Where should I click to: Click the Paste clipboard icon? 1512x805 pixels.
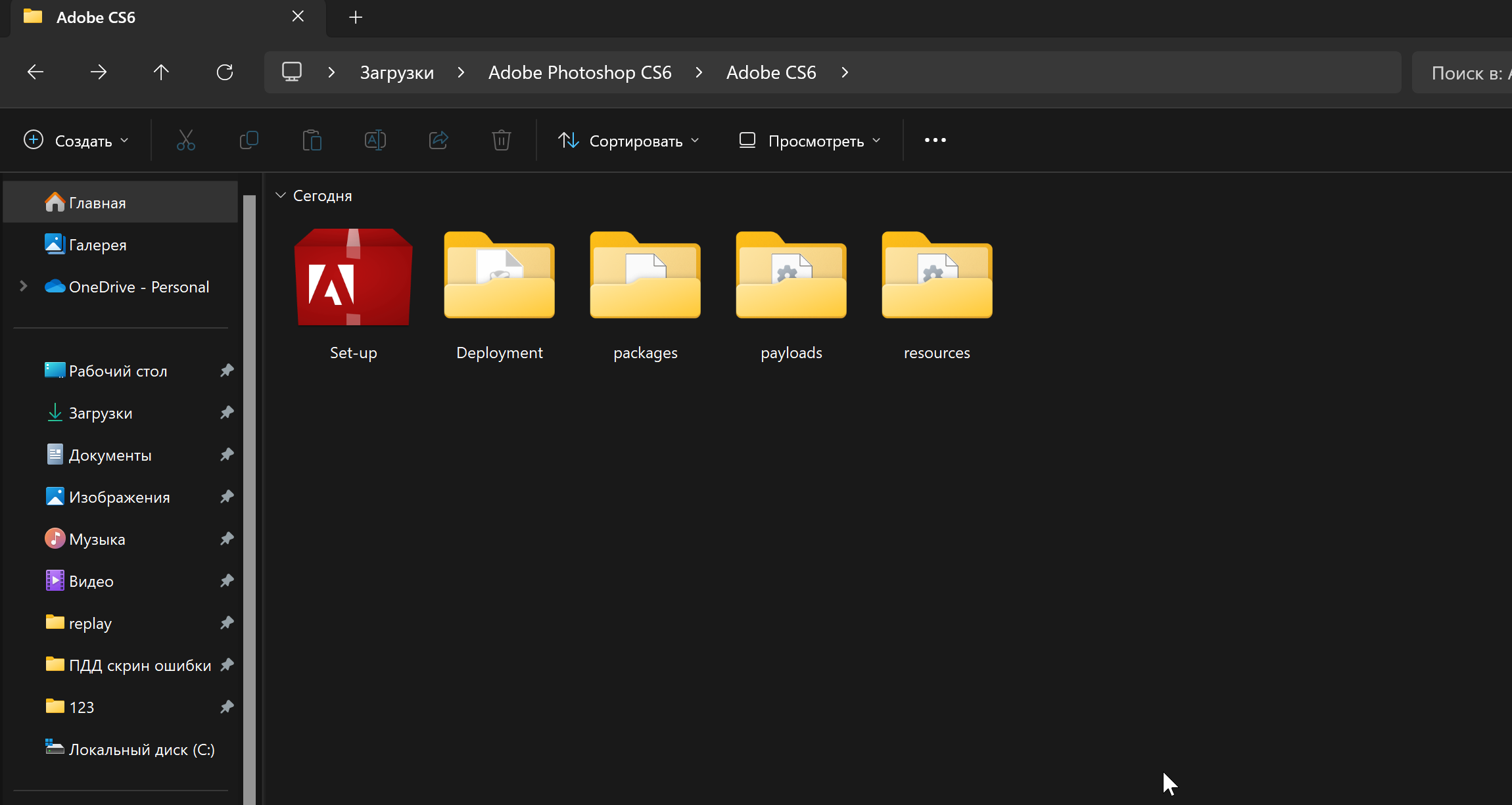click(312, 140)
